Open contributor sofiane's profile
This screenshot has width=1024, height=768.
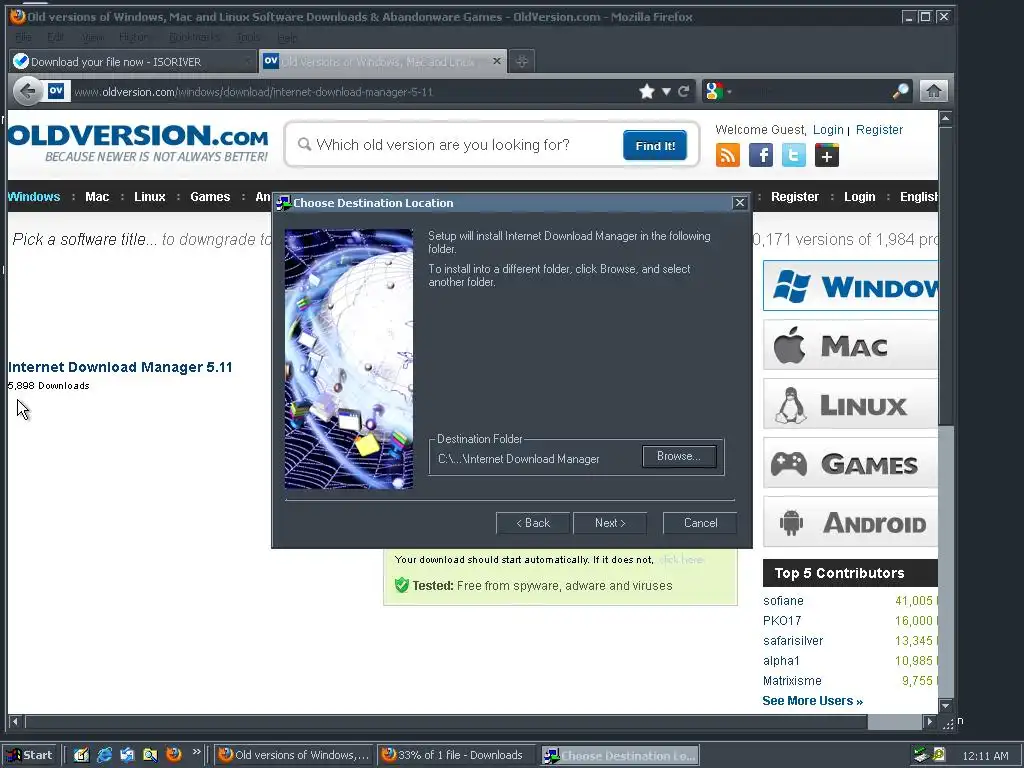point(783,601)
